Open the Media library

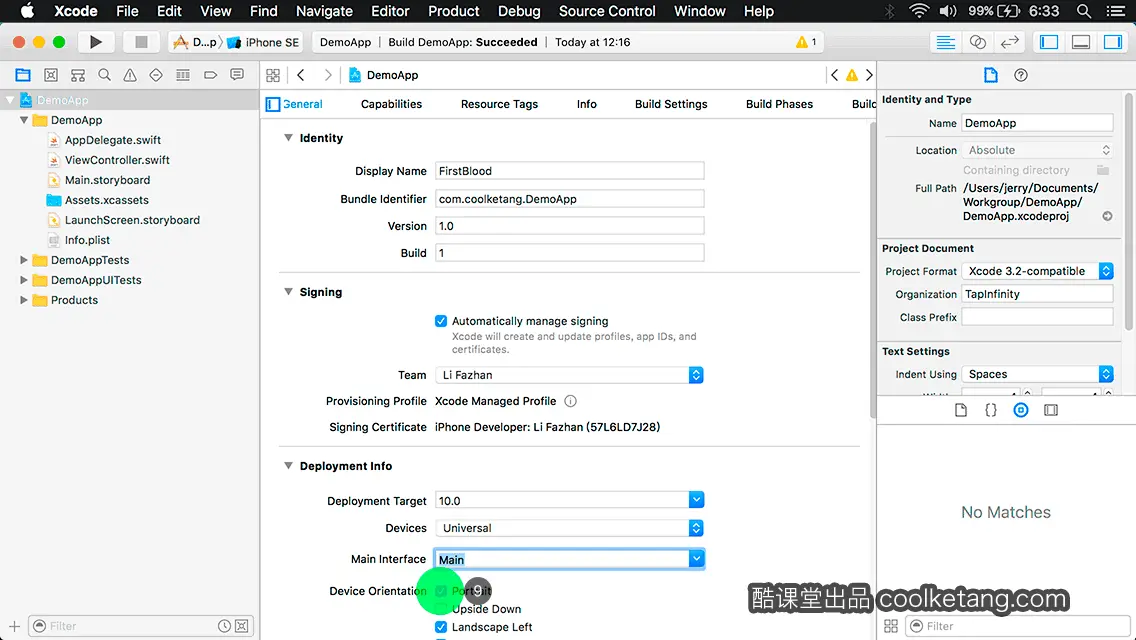[1051, 410]
